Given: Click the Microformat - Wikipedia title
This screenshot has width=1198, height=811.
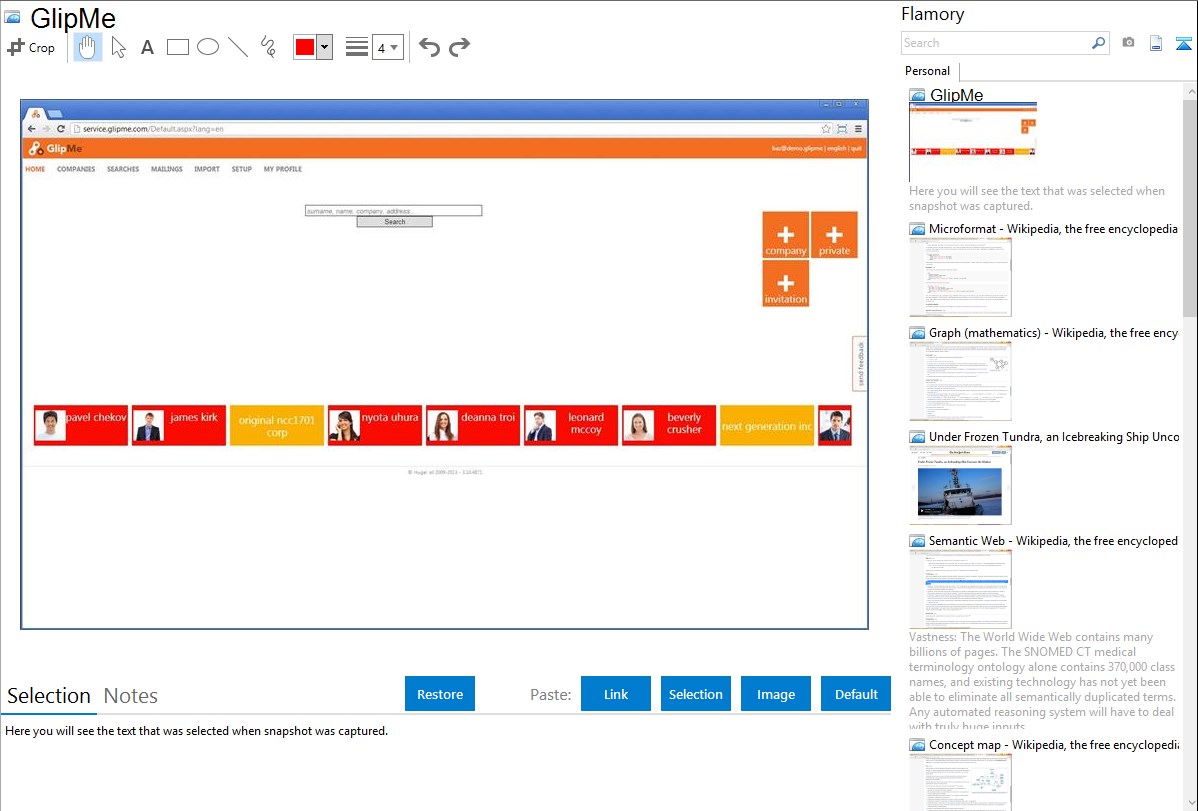Looking at the screenshot, I should click(1053, 229).
